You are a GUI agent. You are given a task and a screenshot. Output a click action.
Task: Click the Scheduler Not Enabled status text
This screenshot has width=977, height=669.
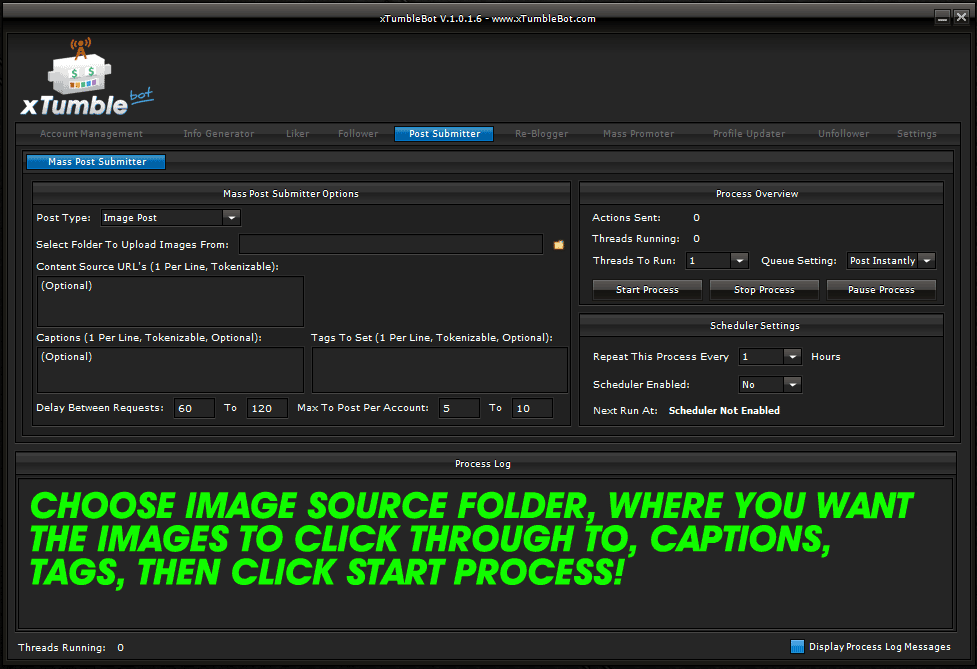724,410
